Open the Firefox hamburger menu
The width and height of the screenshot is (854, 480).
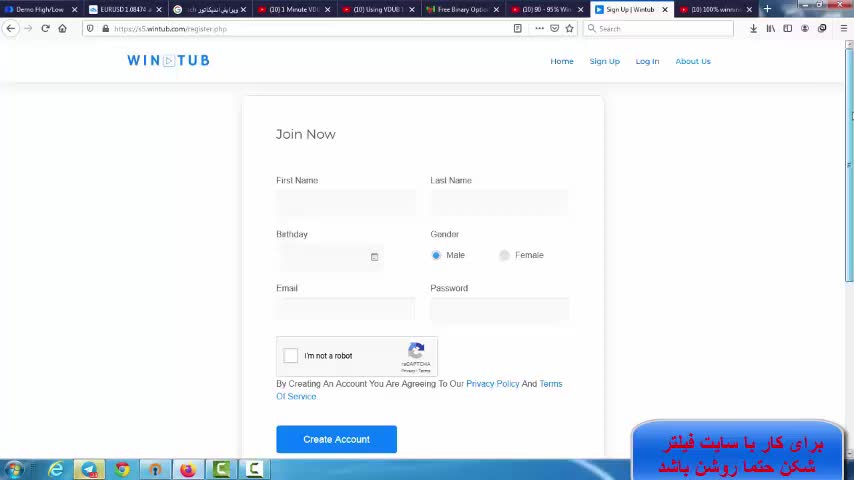point(844,28)
